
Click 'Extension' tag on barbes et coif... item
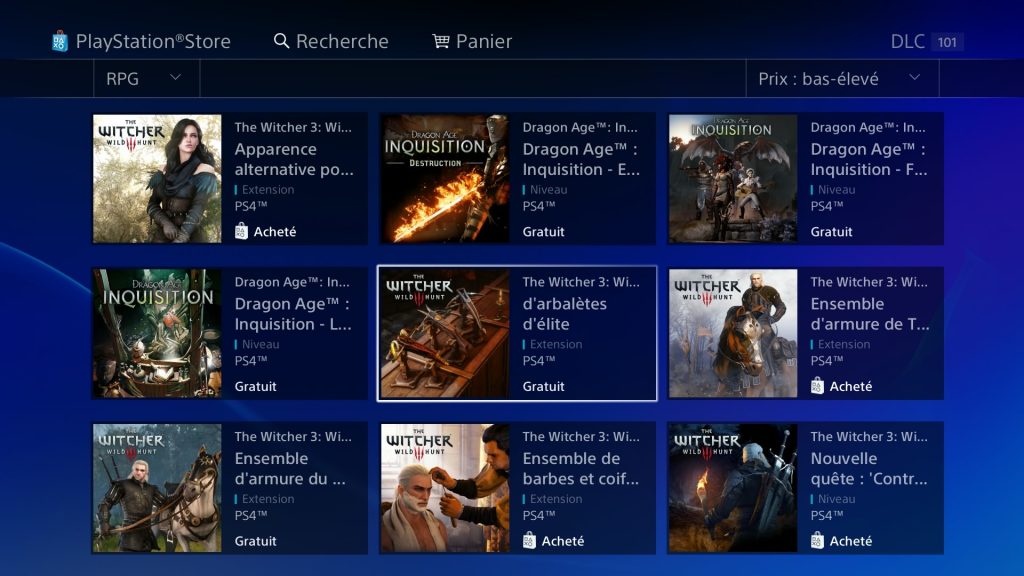556,499
